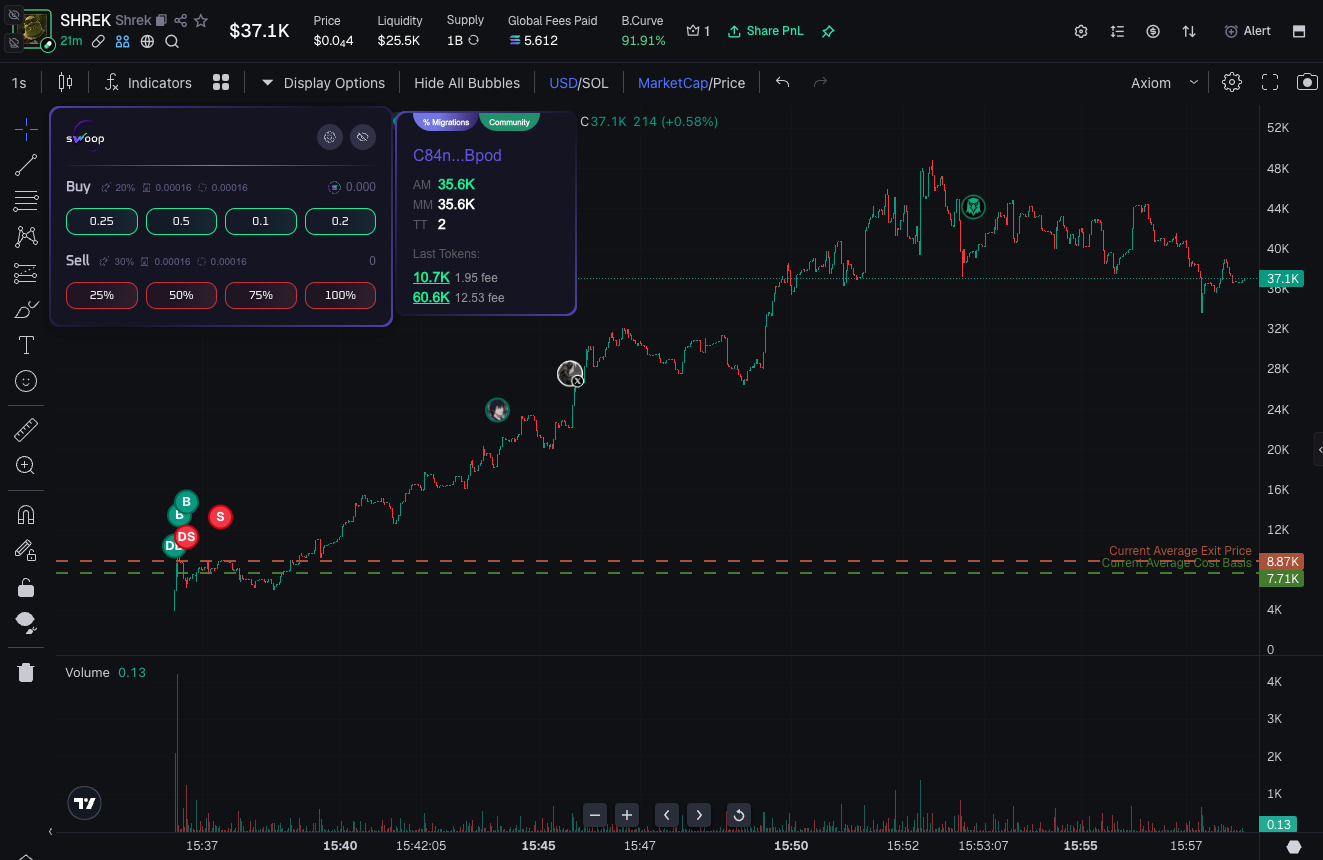This screenshot has width=1323, height=860.
Task: Click the 0.25 buy amount button
Action: tap(101, 221)
